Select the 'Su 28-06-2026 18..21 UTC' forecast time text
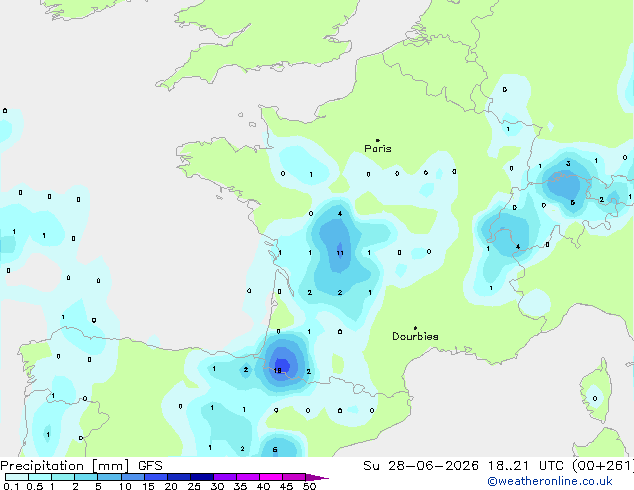The height and width of the screenshot is (490, 634). point(463,466)
